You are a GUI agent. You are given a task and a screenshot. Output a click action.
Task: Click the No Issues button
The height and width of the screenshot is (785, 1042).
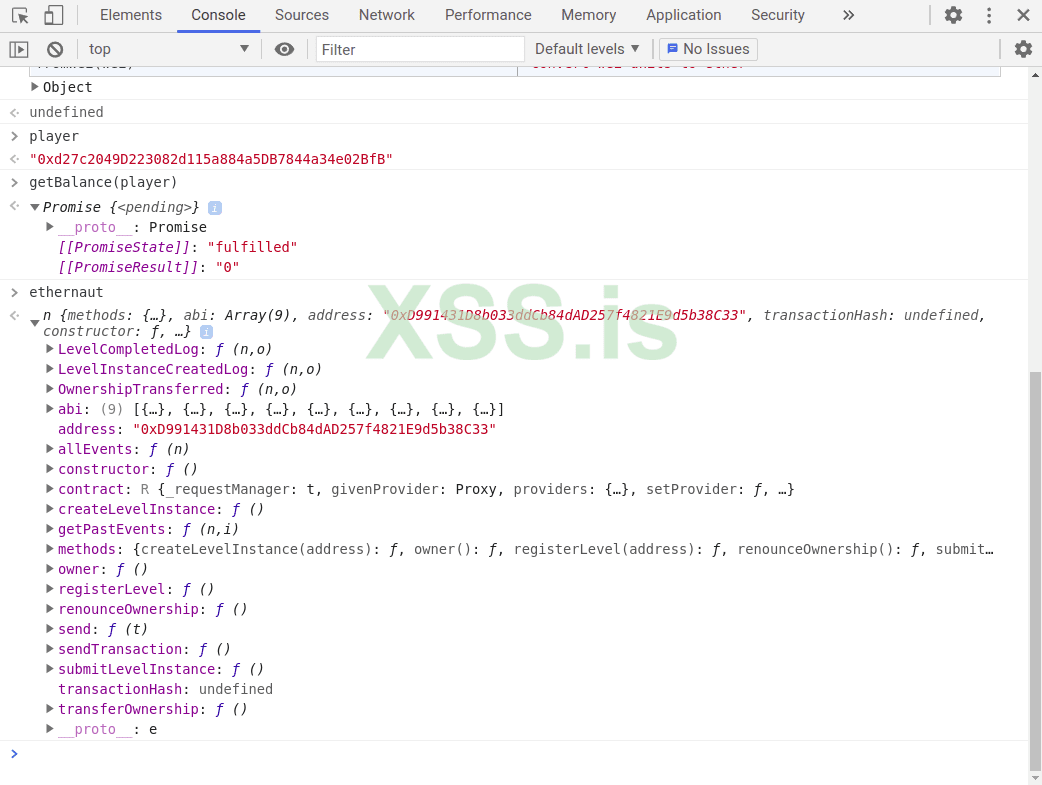click(708, 49)
